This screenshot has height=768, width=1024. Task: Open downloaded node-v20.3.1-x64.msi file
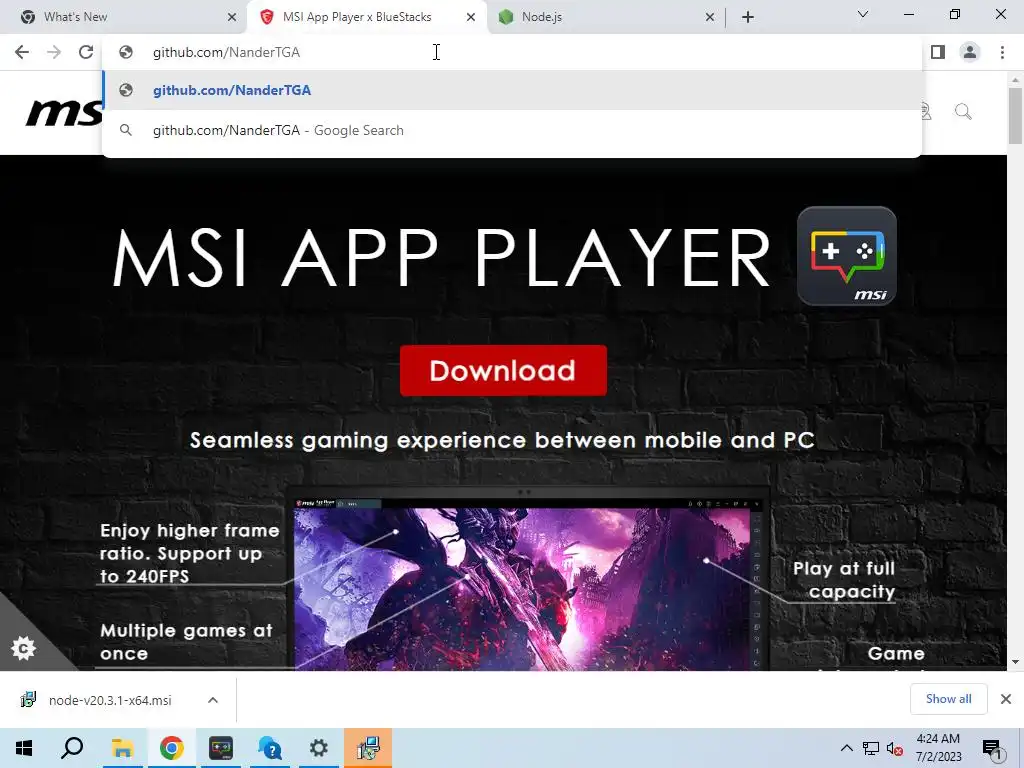pyautogui.click(x=110, y=700)
